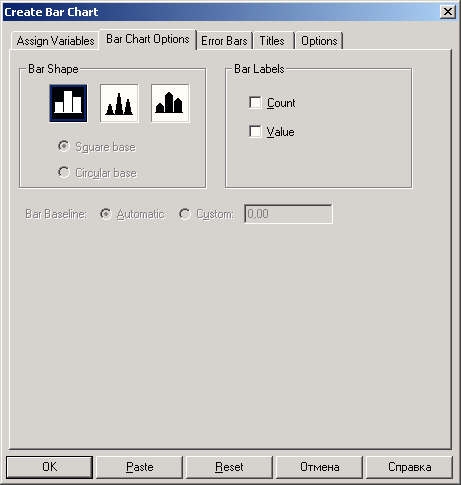This screenshot has height=485, width=461.
Task: Toggle the Value bar label checkbox
Action: [x=255, y=131]
